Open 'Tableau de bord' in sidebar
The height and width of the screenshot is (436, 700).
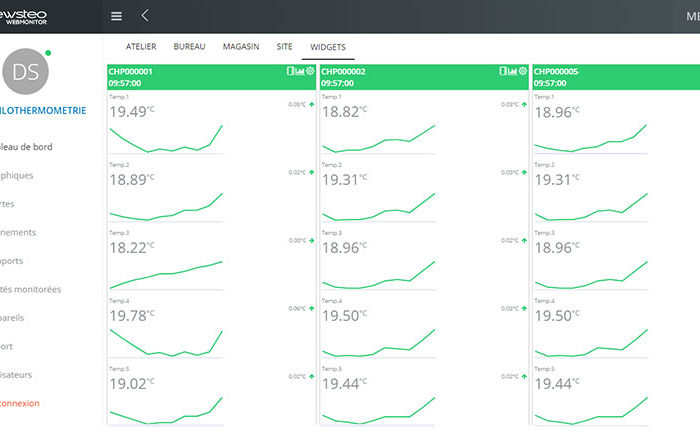[x=26, y=147]
